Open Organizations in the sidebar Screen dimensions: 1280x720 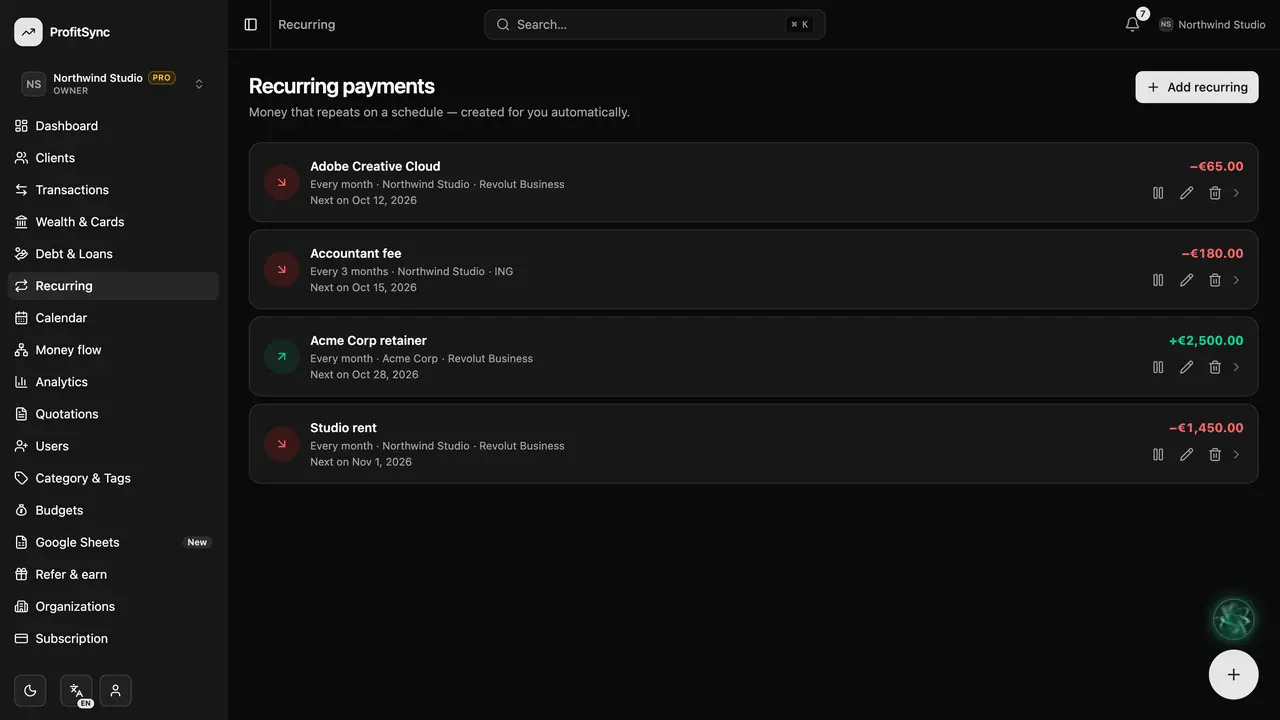tap(113, 606)
